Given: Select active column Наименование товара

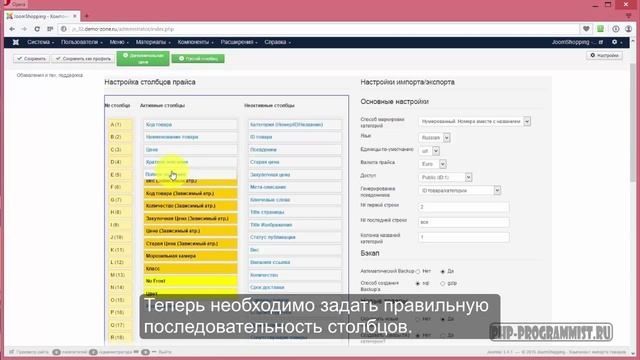Looking at the screenshot, I should tap(190, 137).
